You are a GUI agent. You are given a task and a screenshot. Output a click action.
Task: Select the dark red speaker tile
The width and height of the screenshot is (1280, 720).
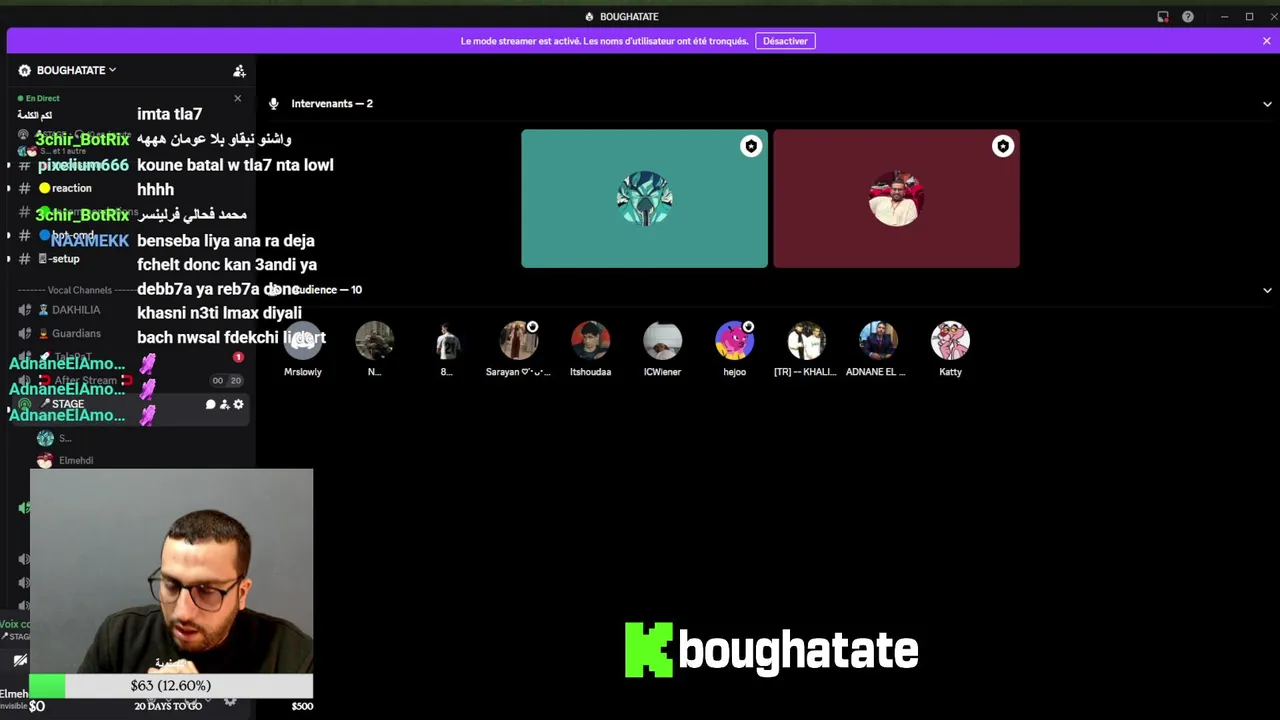tap(896, 199)
